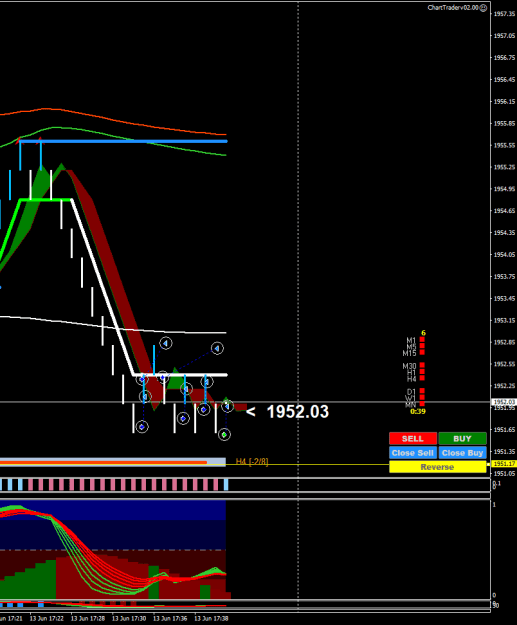
Task: Click the H4 [-2/8] level label
Action: point(252,462)
